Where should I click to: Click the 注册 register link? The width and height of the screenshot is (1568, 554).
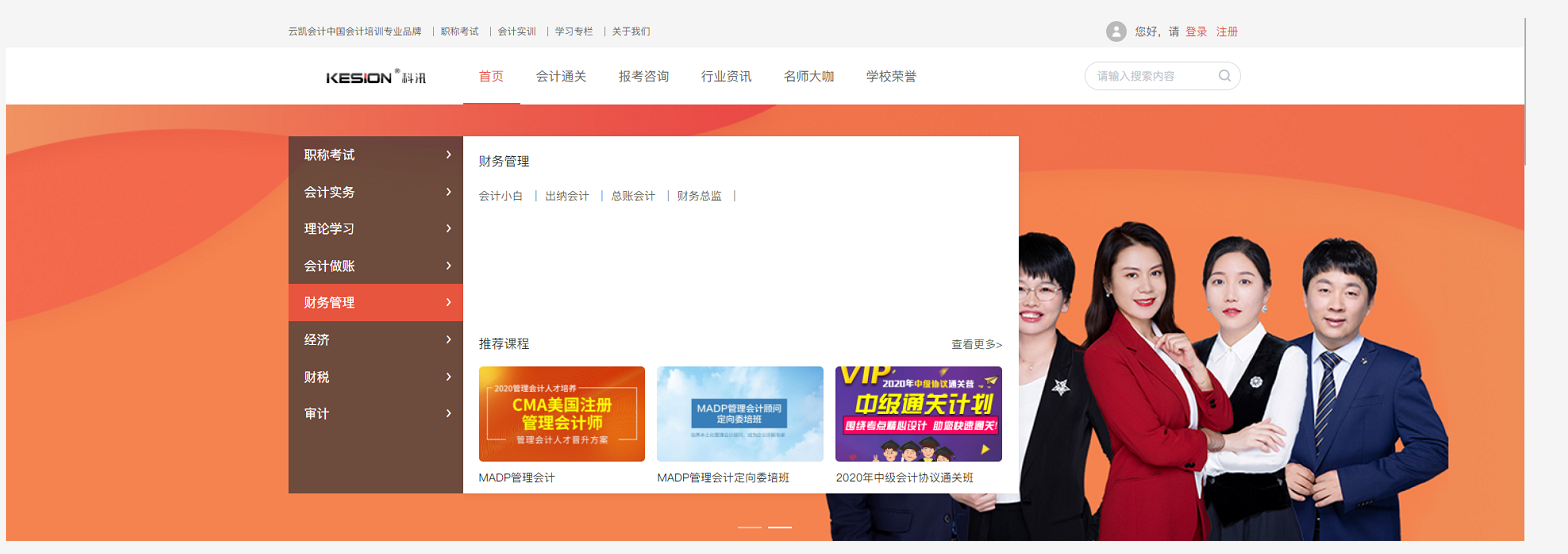pyautogui.click(x=1227, y=32)
